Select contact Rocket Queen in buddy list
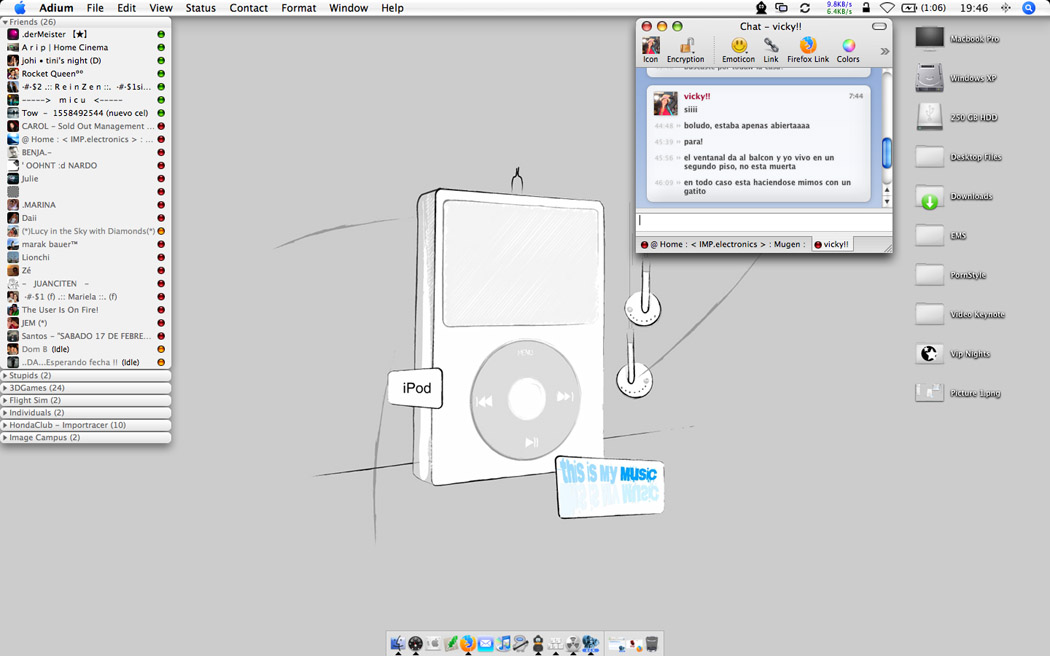1050x656 pixels. pyautogui.click(x=86, y=74)
